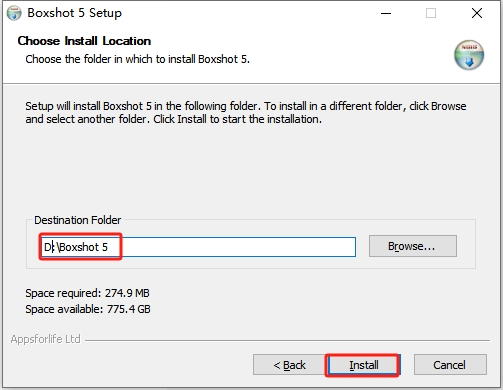Open the Browse... folder picker
Screen dimensions: 503x390
click(x=413, y=246)
